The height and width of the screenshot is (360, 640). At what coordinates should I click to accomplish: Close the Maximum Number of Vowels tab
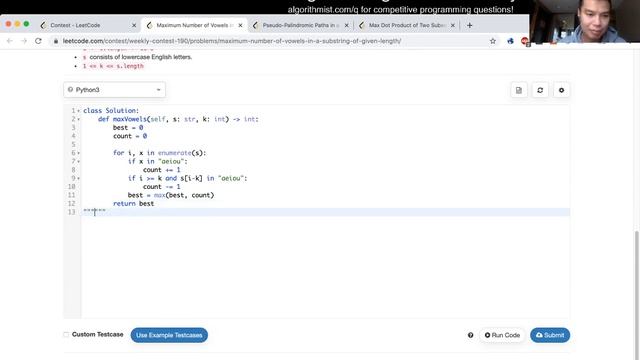(x=240, y=25)
